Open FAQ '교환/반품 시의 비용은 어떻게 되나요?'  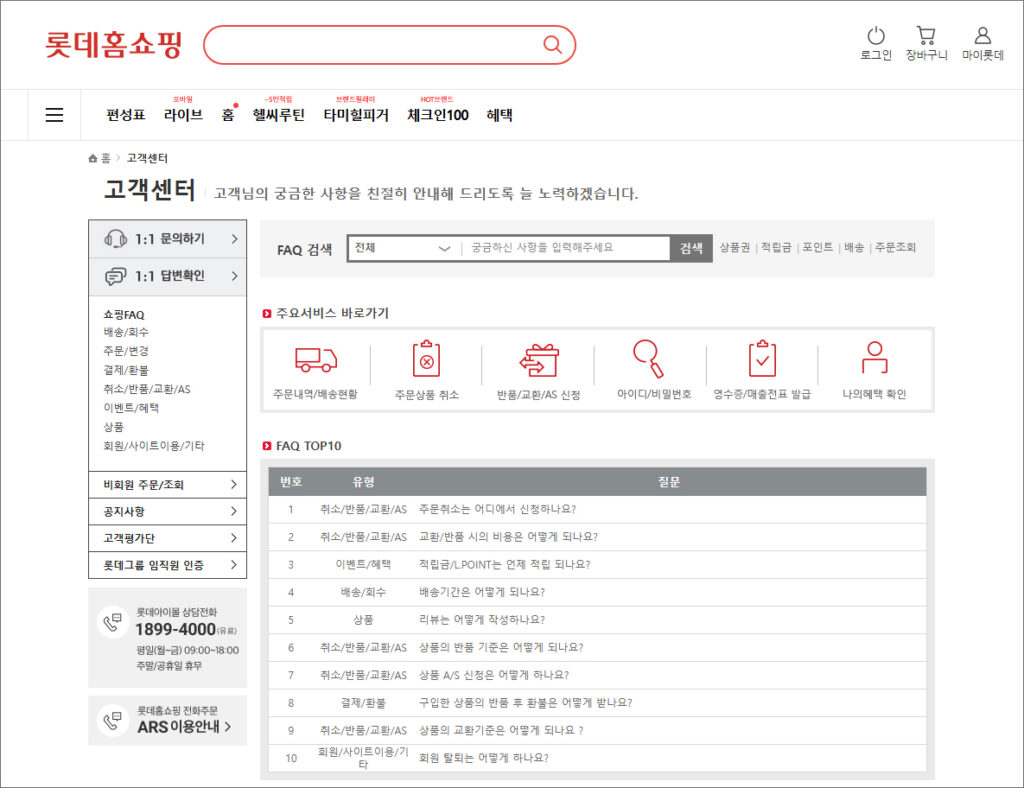[x=508, y=537]
